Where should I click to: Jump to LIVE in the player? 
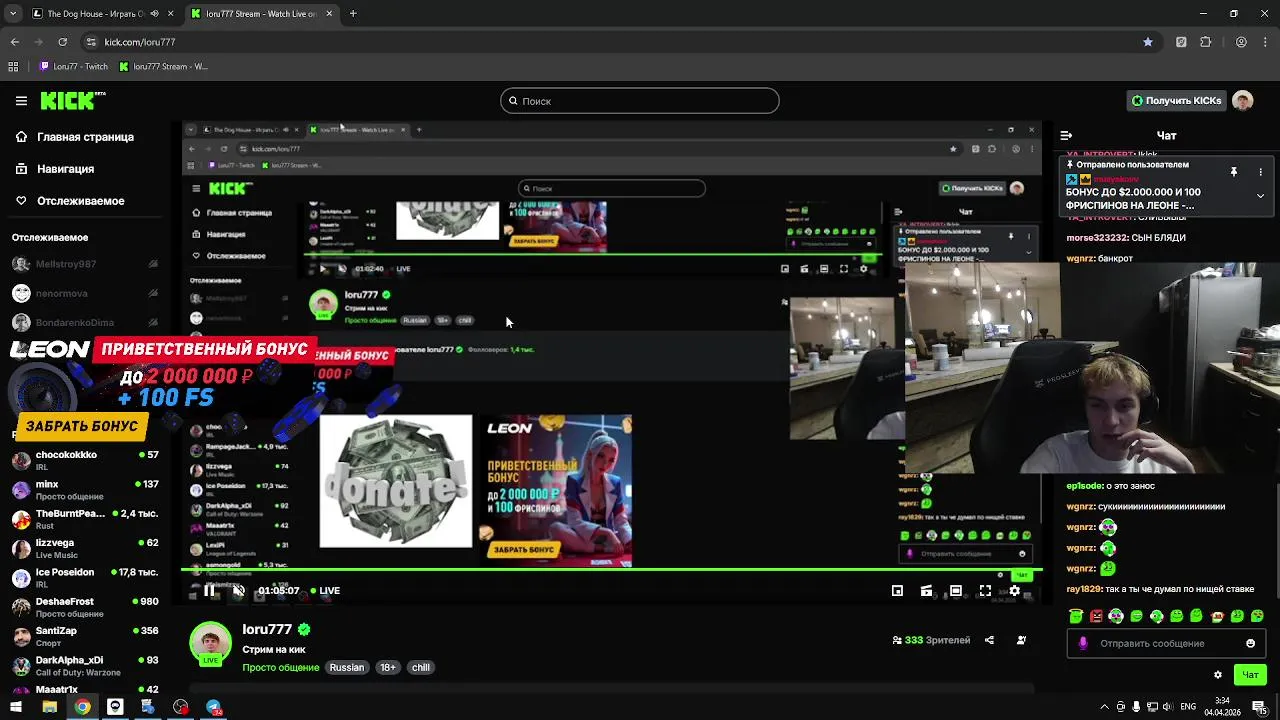point(325,591)
